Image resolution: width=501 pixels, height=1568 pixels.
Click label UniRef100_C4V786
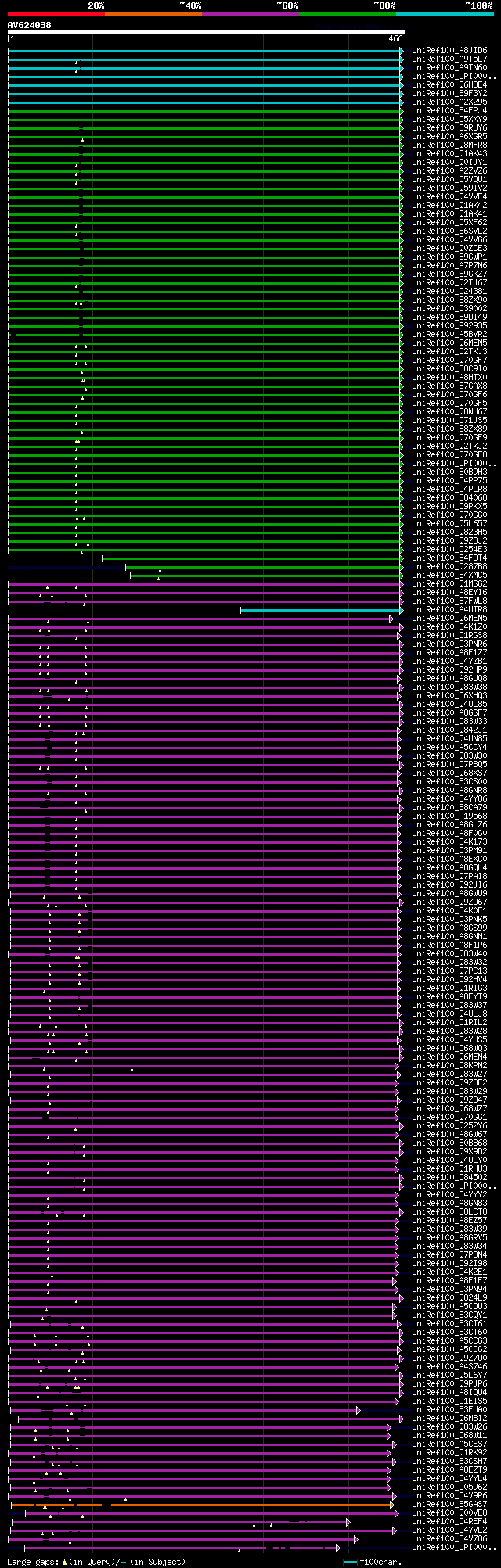tap(449, 1538)
